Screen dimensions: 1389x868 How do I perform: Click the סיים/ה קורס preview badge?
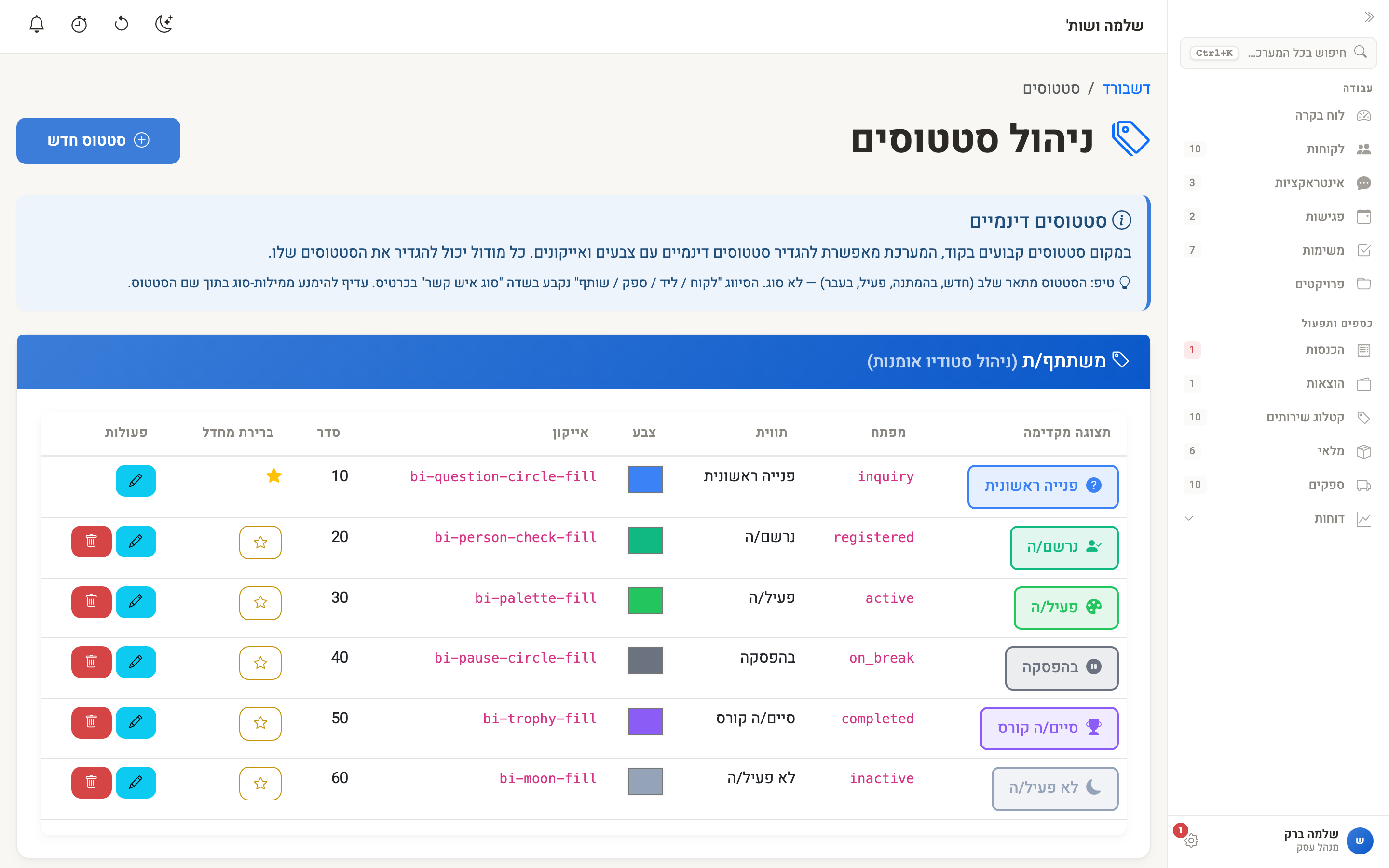1049,729
